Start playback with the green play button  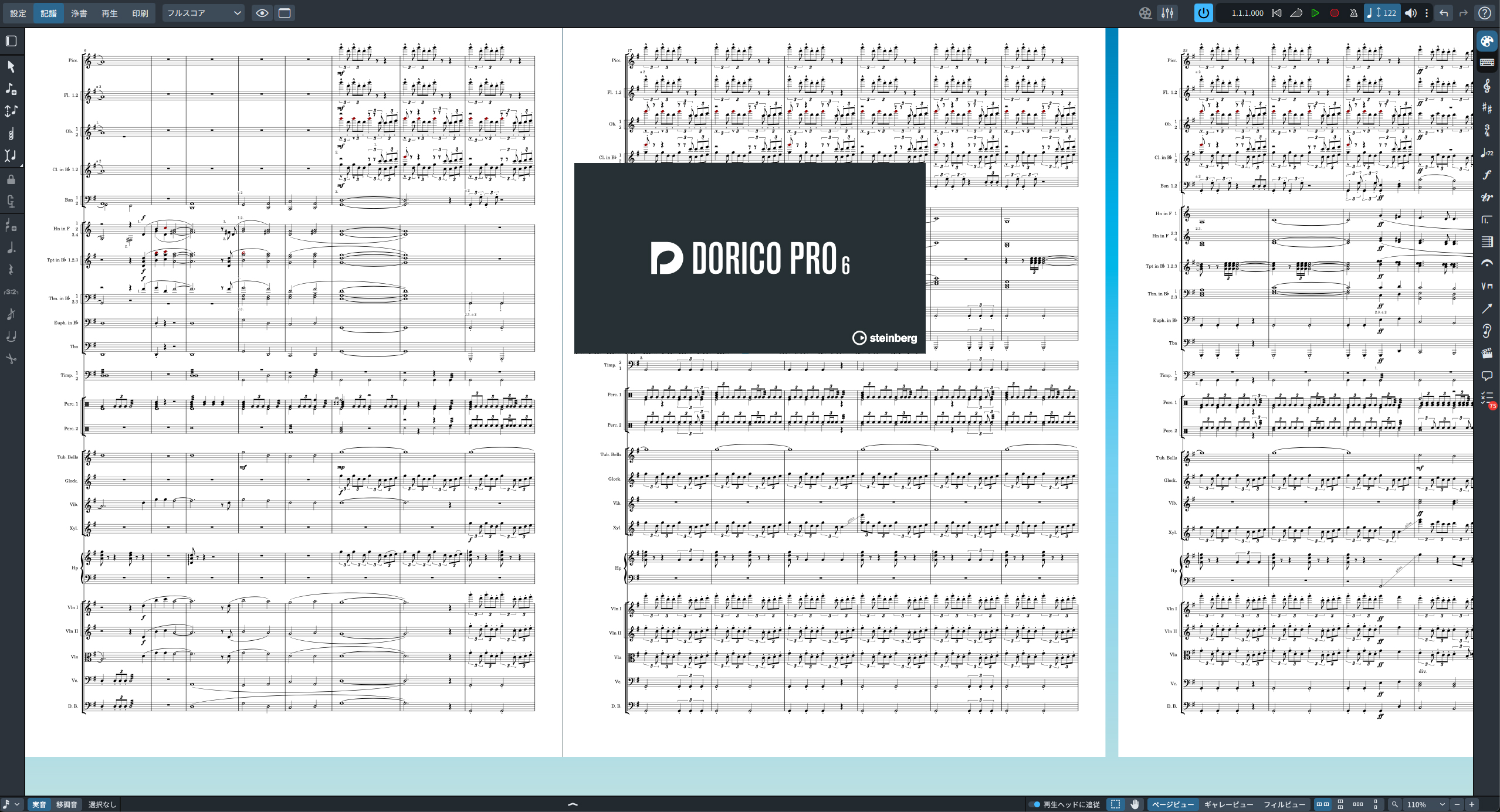[1315, 13]
